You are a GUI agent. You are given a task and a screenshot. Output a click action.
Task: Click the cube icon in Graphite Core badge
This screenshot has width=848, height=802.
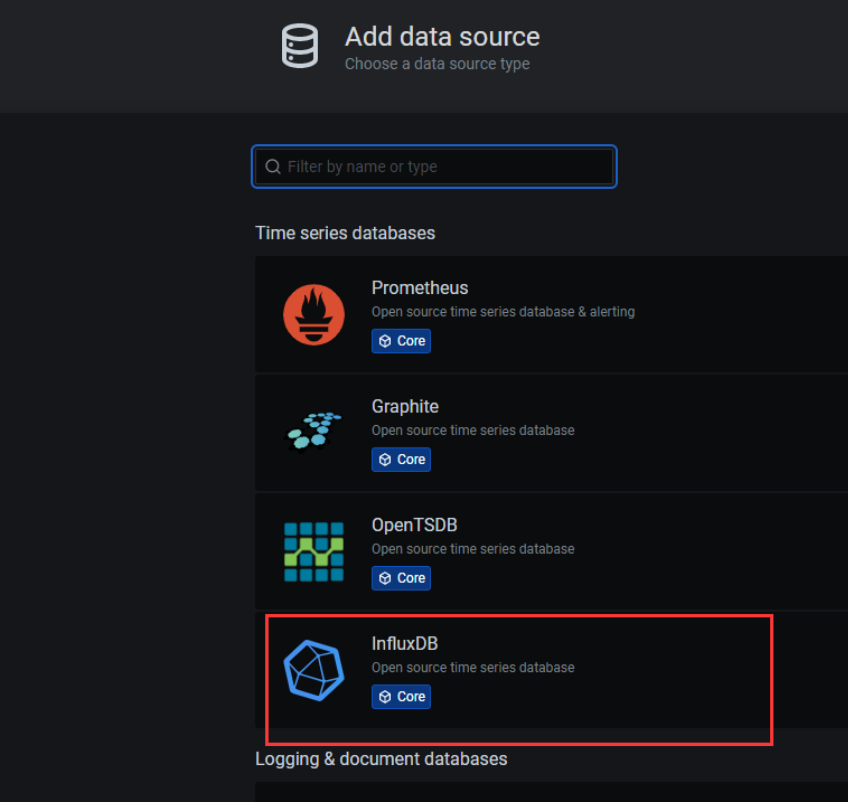[385, 460]
